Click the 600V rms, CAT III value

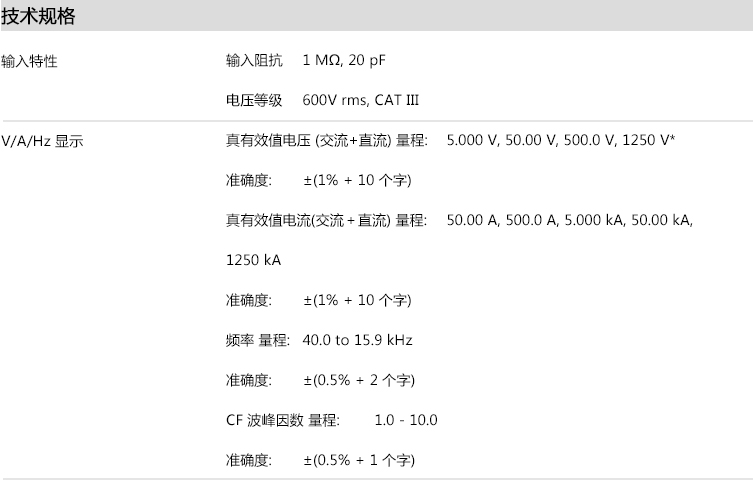[x=360, y=101]
